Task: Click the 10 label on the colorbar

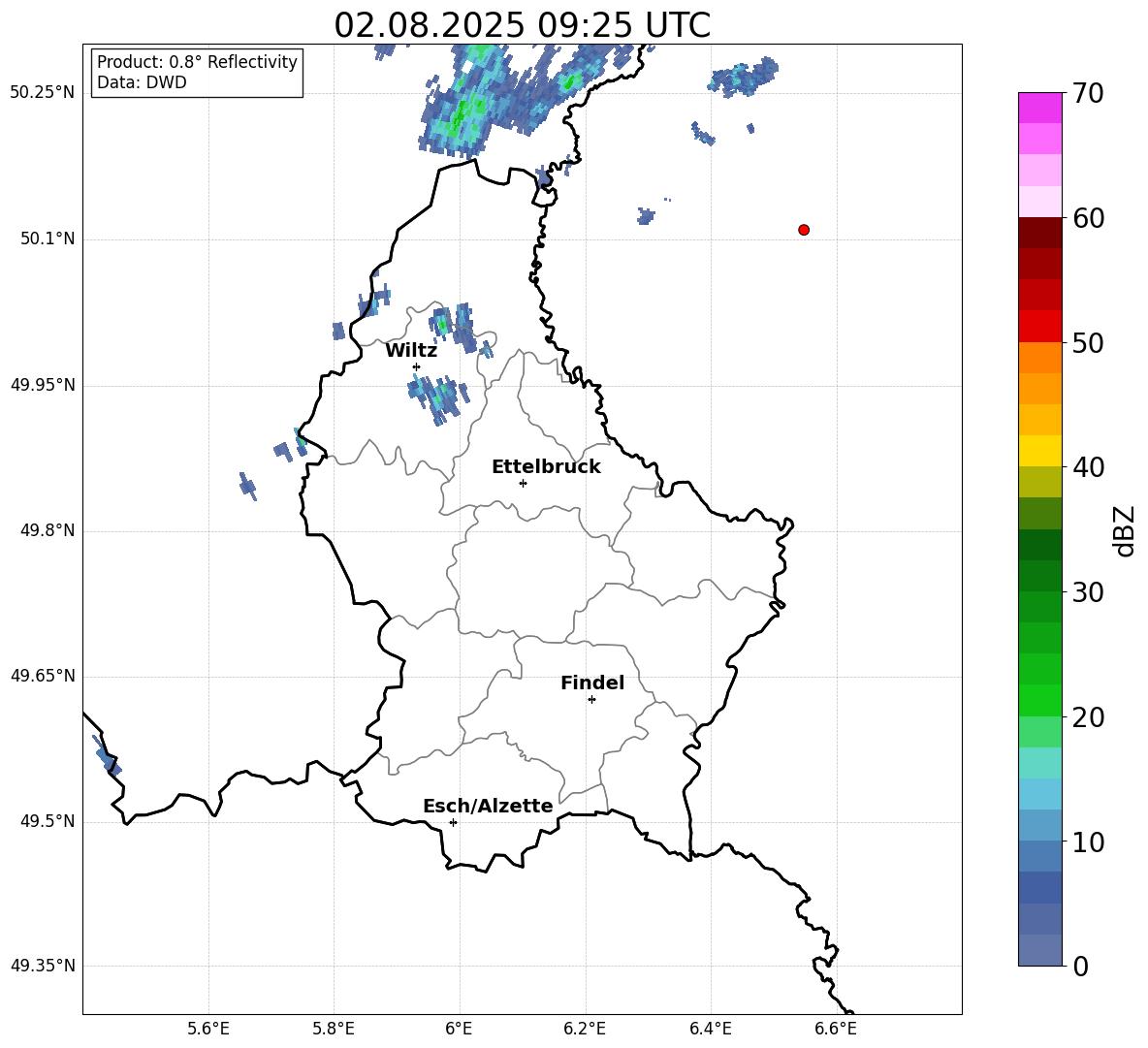Action: [1088, 842]
